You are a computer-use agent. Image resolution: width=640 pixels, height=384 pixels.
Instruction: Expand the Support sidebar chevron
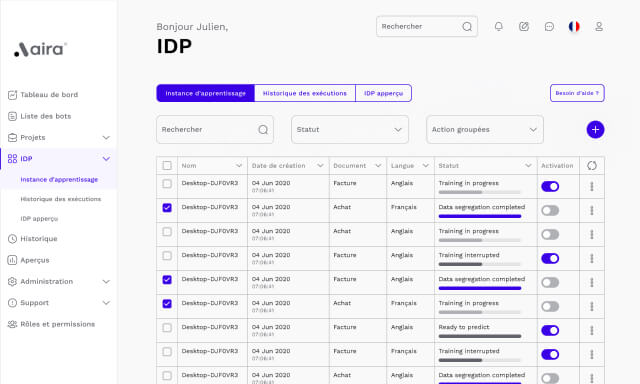106,303
